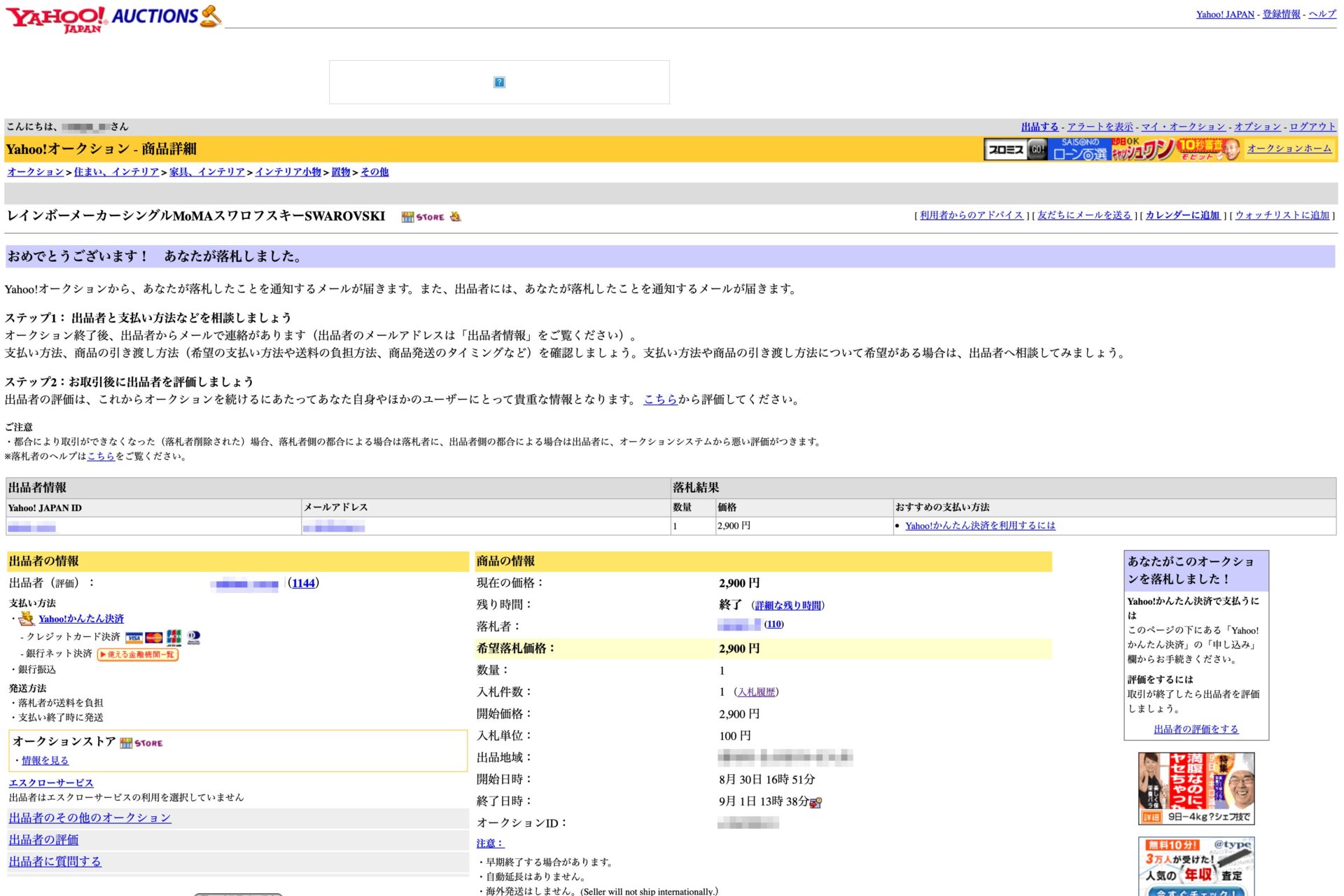Viewport: 1344px width, 896px height.
Task: Open the 家具、インテリア breadcrumb
Action: (207, 171)
